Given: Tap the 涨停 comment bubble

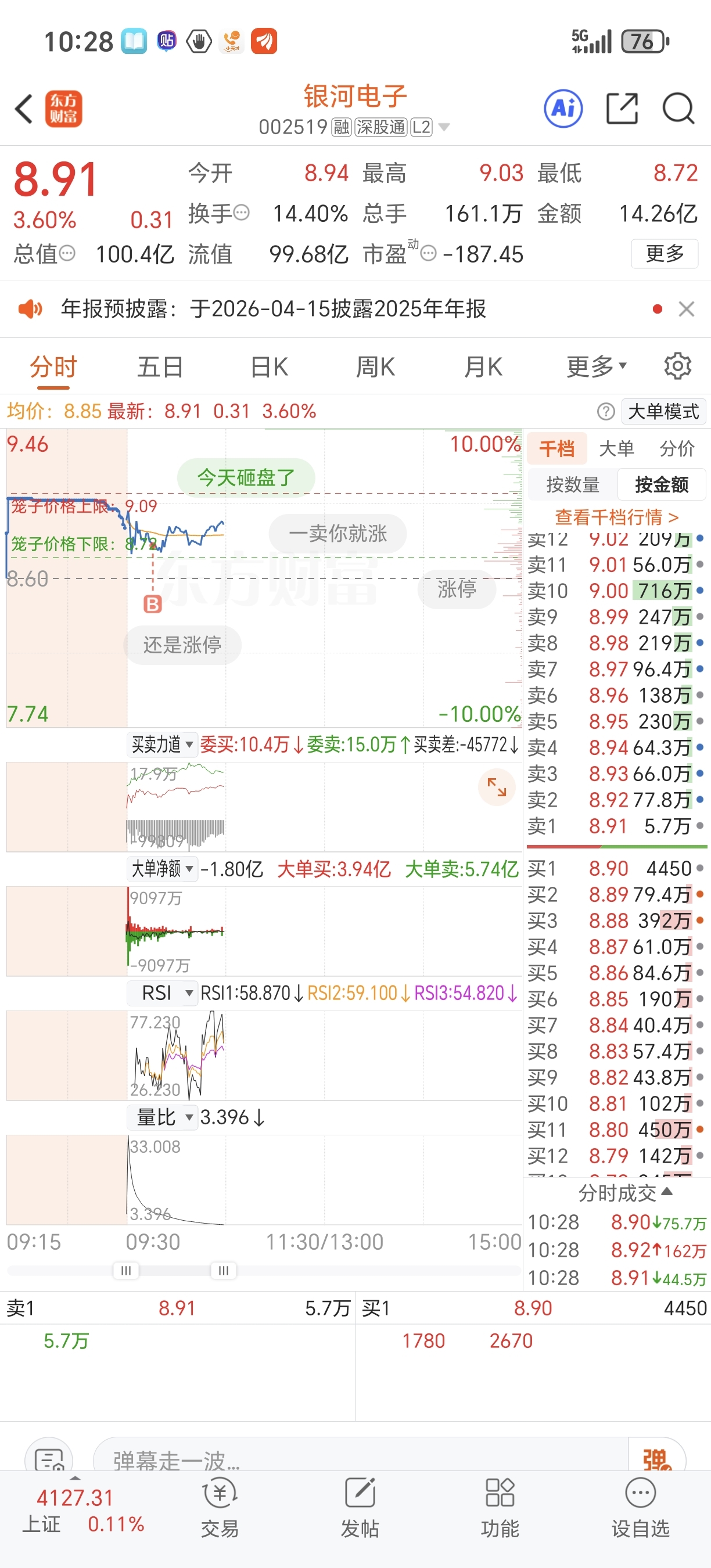Looking at the screenshot, I should (457, 589).
